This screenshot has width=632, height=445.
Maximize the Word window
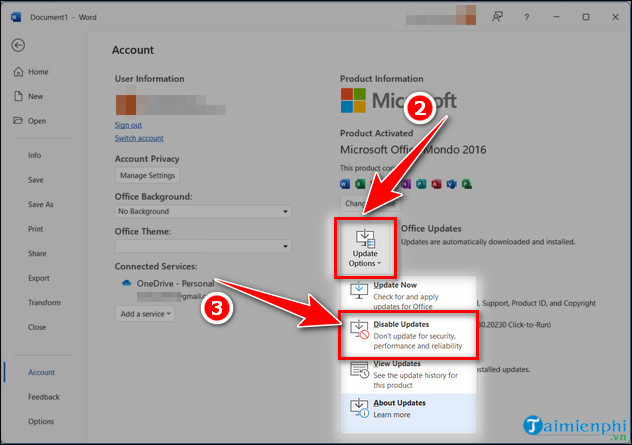point(586,17)
